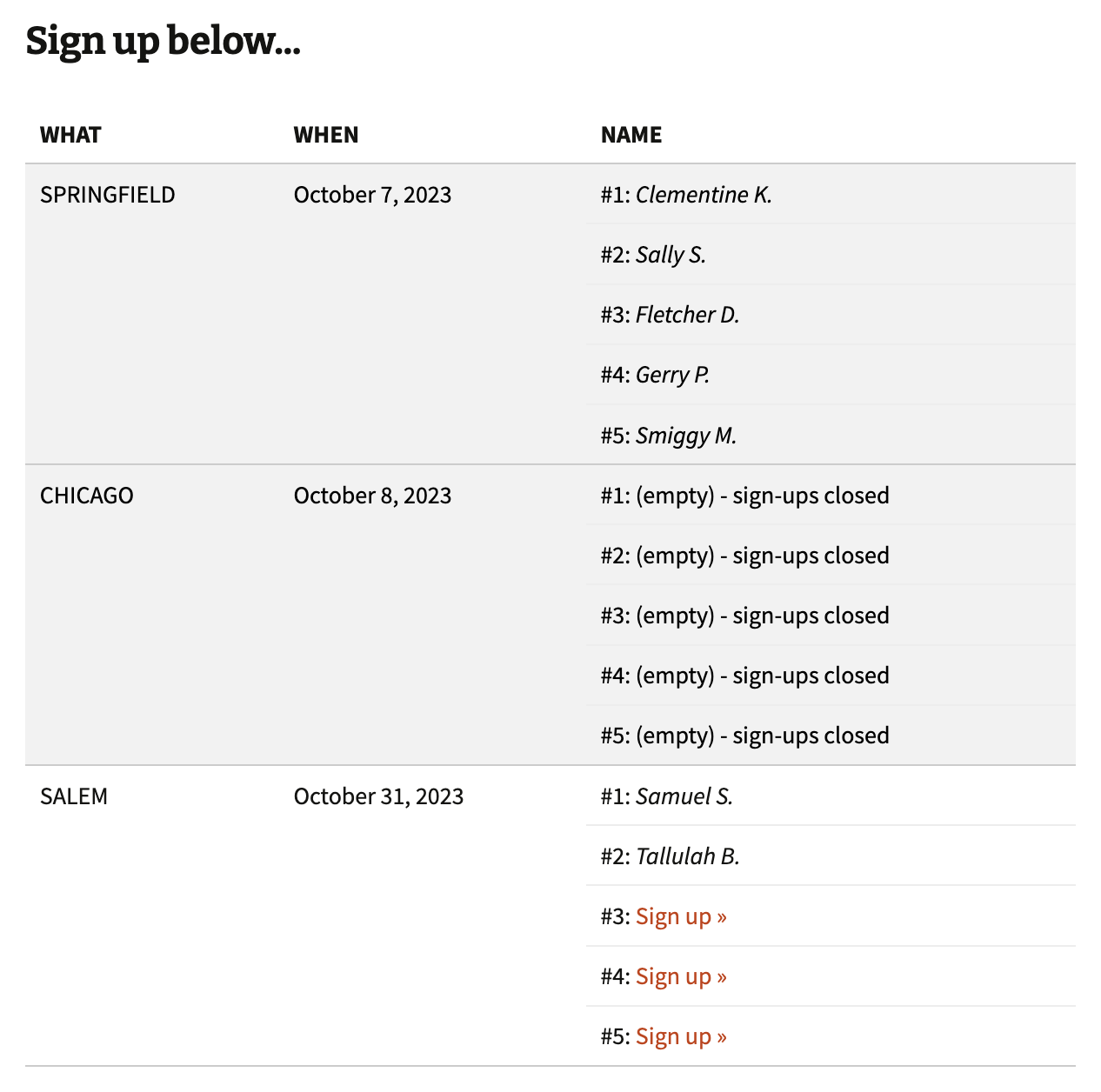This screenshot has width=1101, height=1092.
Task: Select the SALEM event name
Action: tap(74, 796)
